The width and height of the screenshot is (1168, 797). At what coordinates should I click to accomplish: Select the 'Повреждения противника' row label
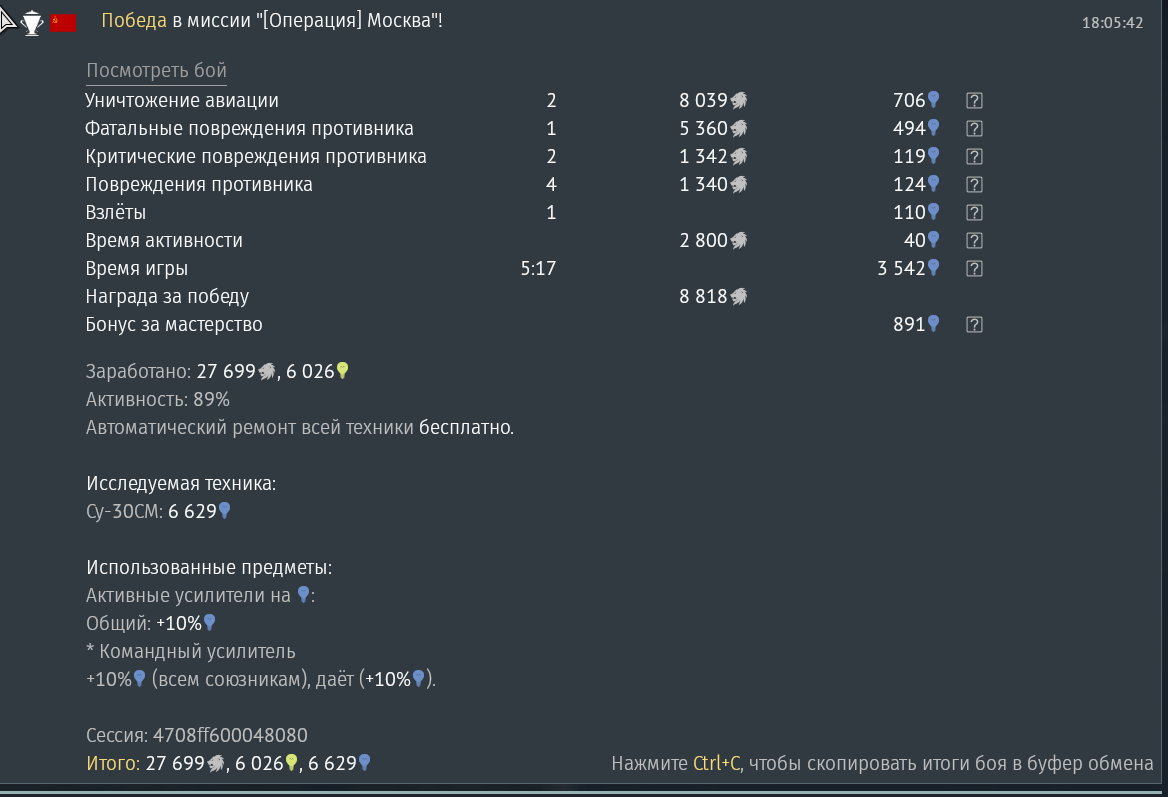click(x=199, y=185)
